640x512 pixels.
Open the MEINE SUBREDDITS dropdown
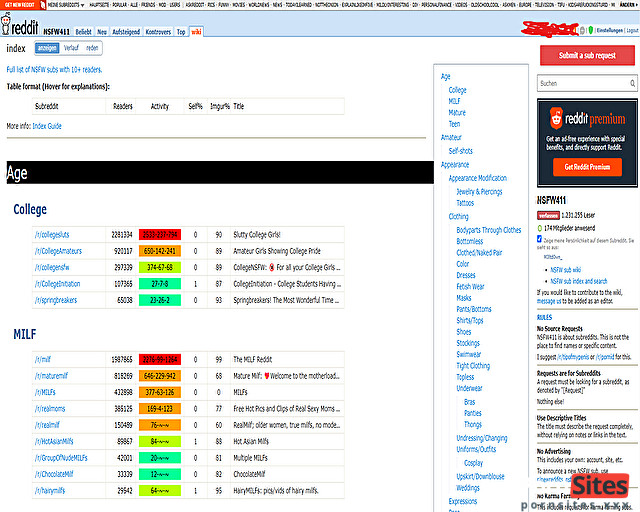click(66, 5)
